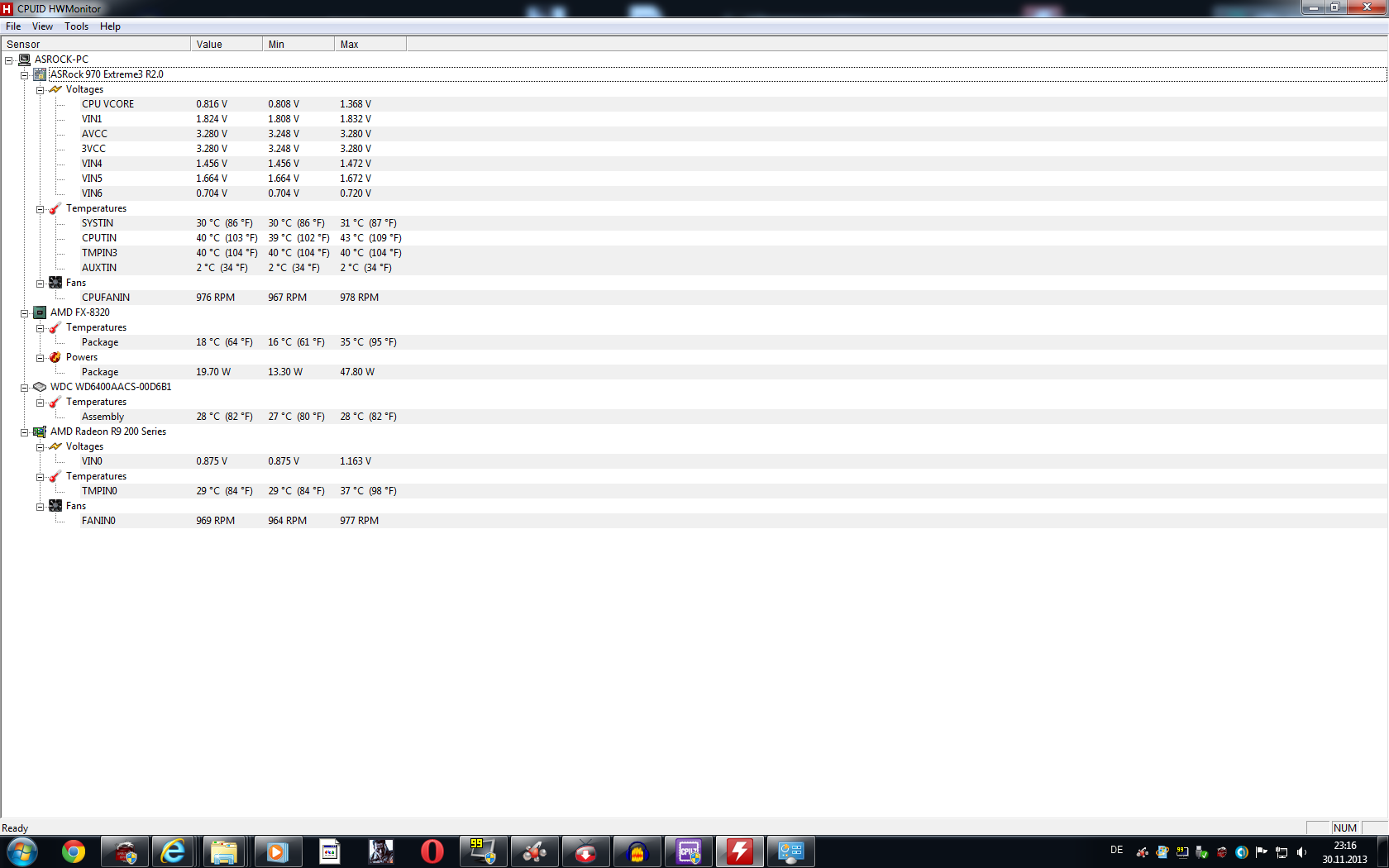Collapse the Fans group above FANIN0
The height and width of the screenshot is (868, 1389).
tap(40, 506)
